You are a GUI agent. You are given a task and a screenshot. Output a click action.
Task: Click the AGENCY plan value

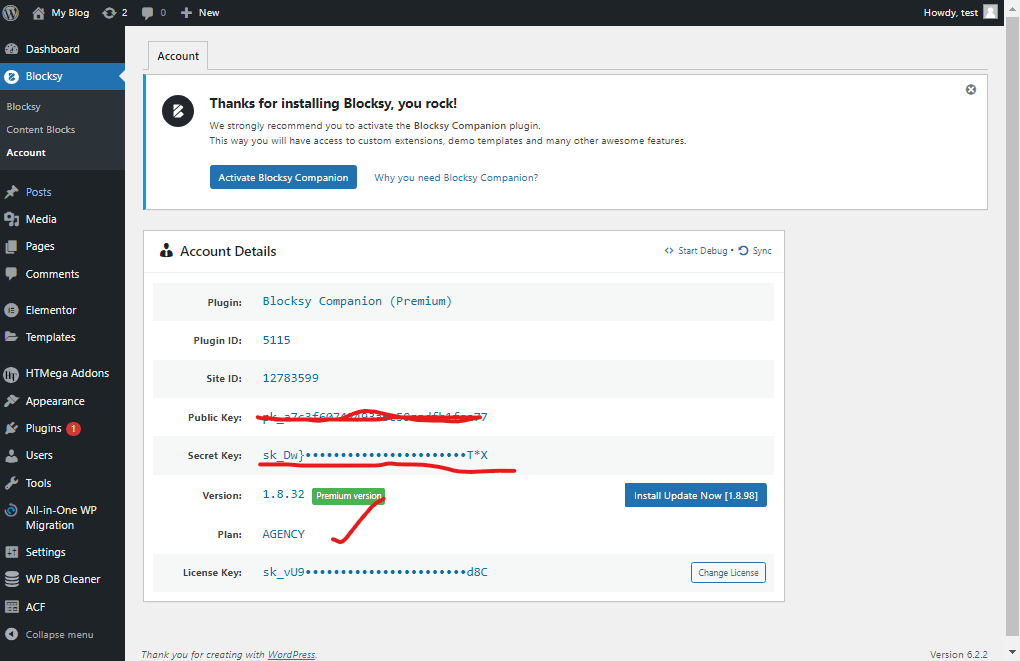pyautogui.click(x=284, y=534)
